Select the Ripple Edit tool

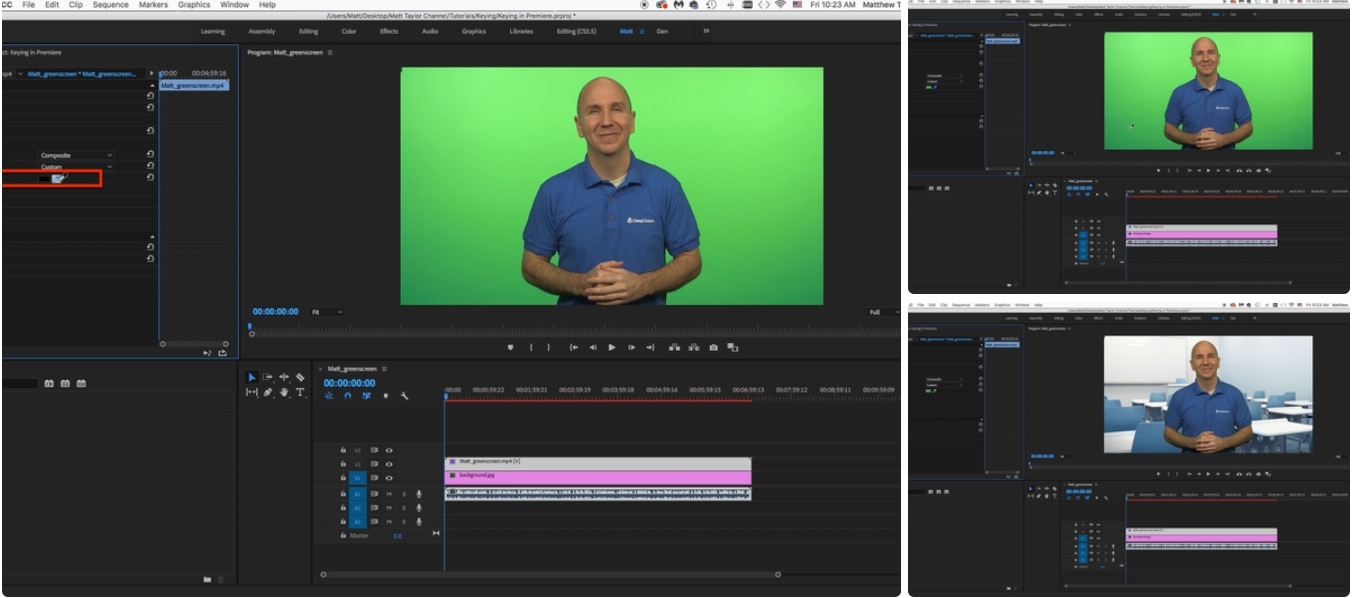tap(284, 377)
